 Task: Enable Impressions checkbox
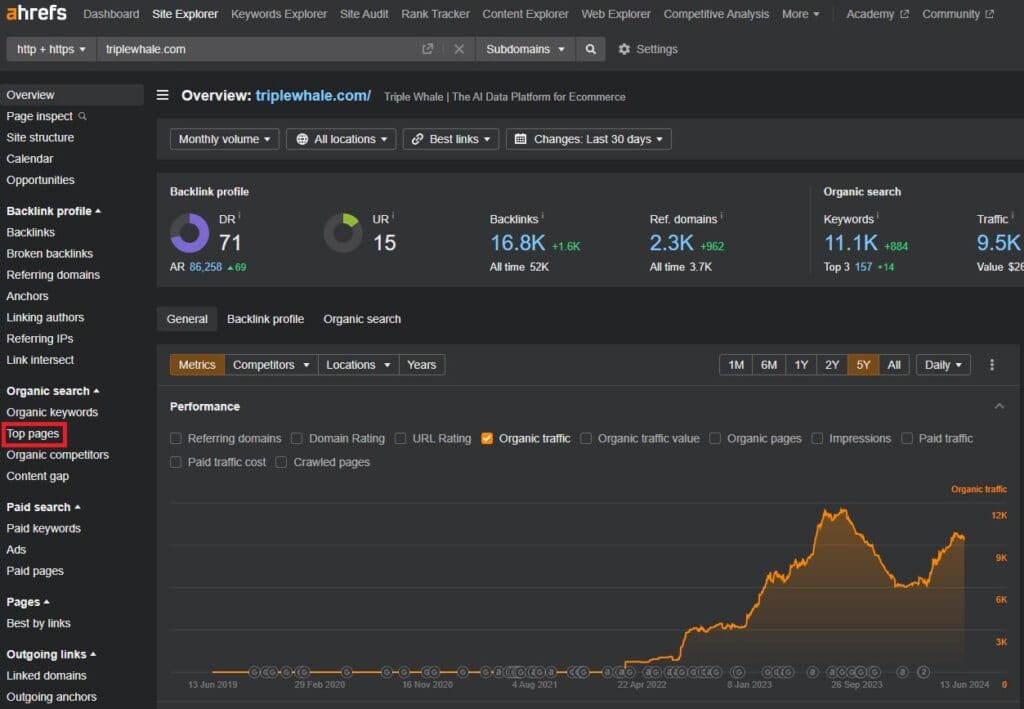pyautogui.click(x=817, y=438)
